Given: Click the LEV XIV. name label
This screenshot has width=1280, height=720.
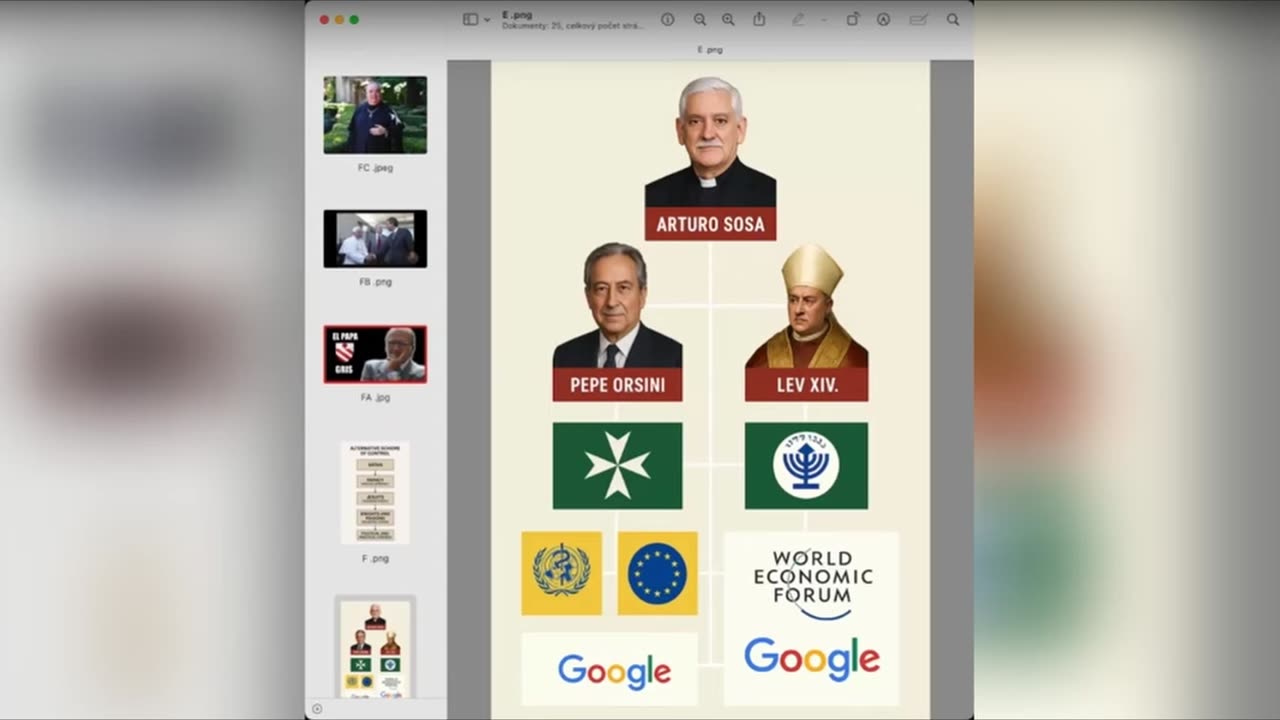Looking at the screenshot, I should [806, 385].
